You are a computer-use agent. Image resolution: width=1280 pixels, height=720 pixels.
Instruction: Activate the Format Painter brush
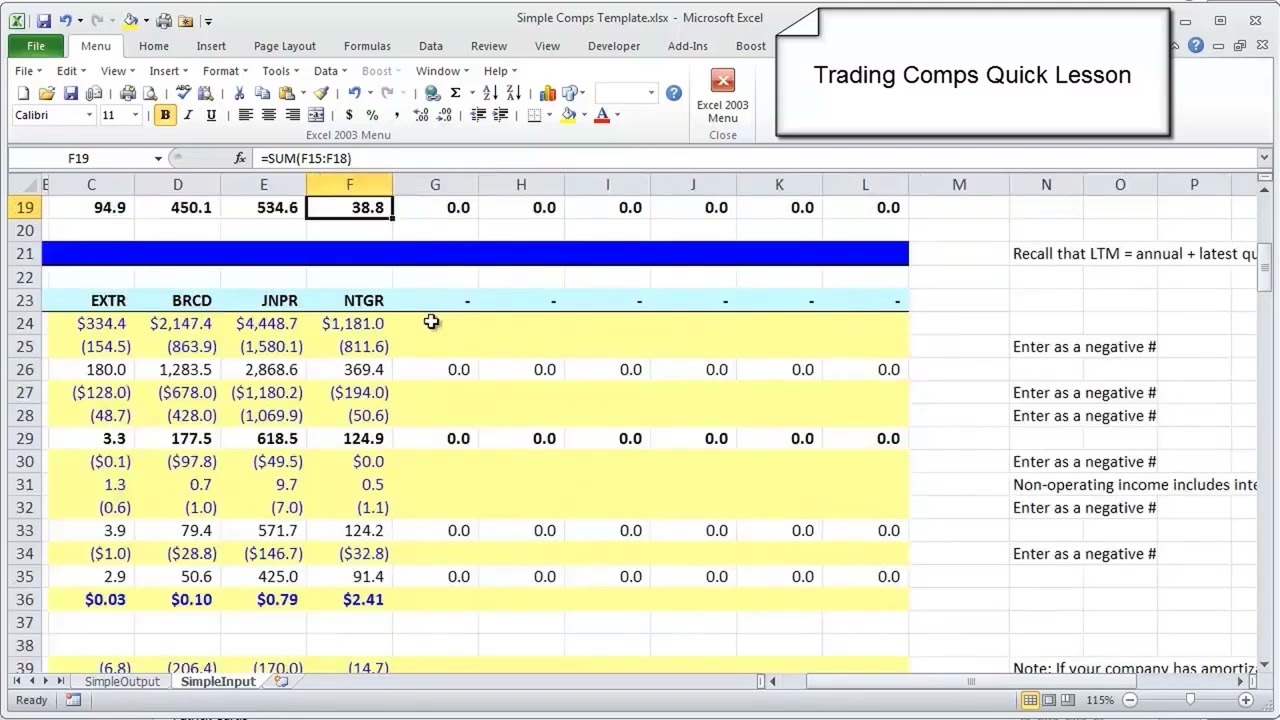(x=321, y=93)
